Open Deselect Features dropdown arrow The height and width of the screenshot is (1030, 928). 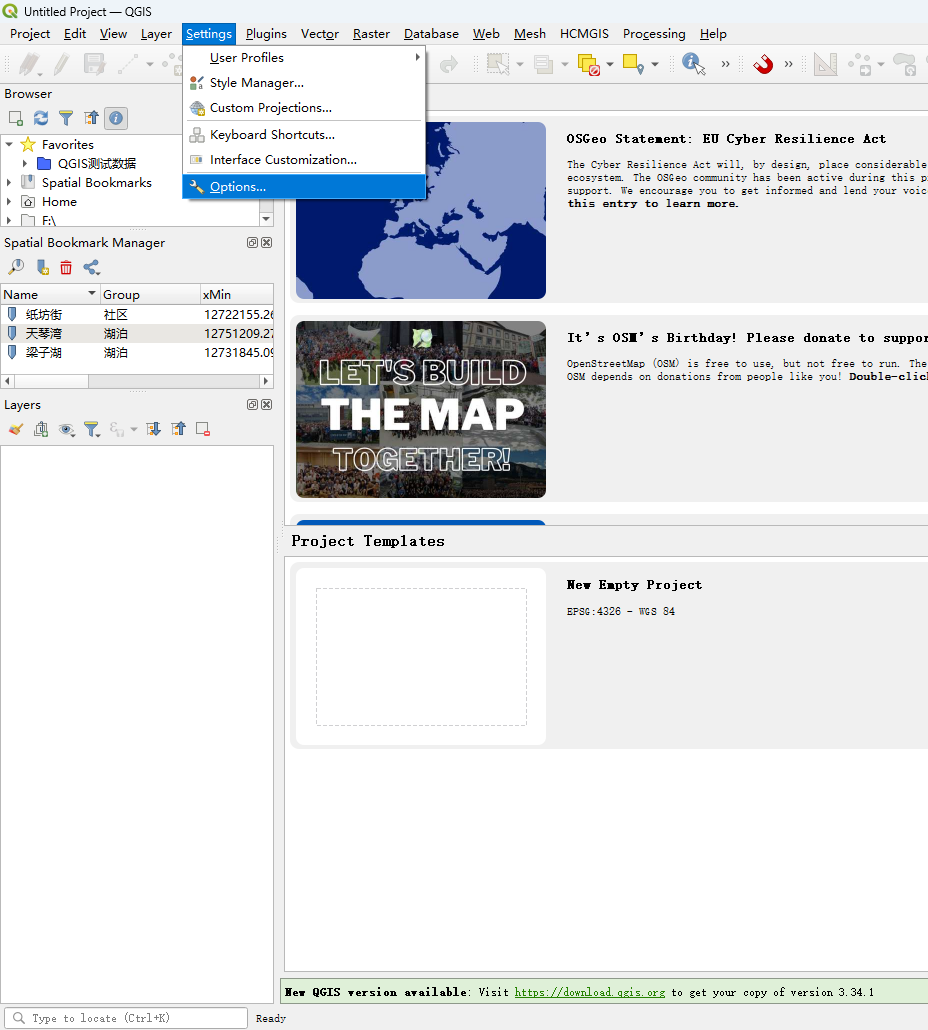(610, 64)
